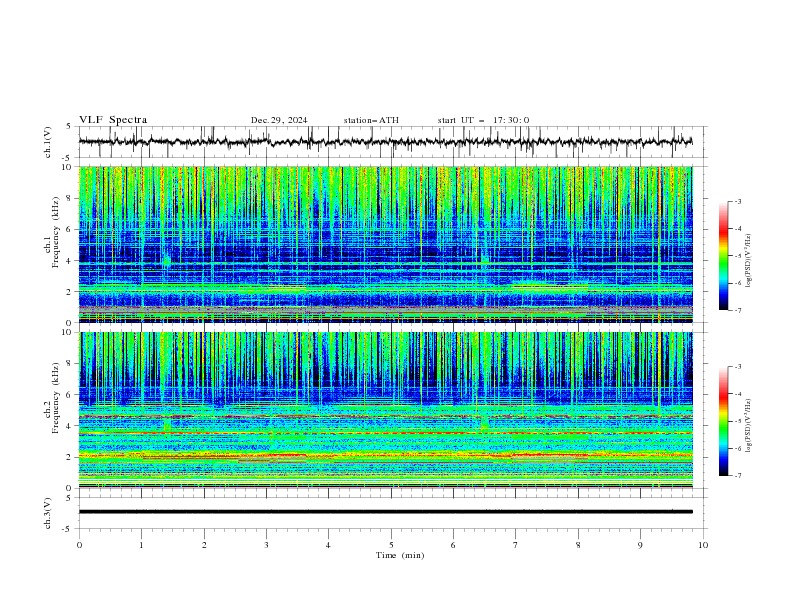This screenshot has width=792, height=612.
Task: Click the ch.1 'Frequency (kHz)' axis label
Action: 56,230
